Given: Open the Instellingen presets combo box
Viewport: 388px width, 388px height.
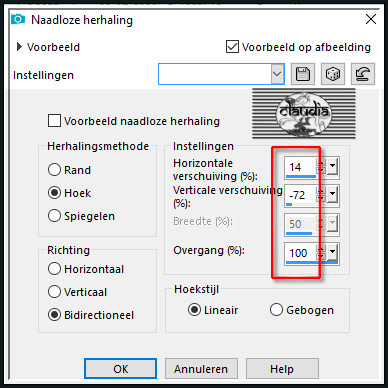Looking at the screenshot, I should click(221, 74).
